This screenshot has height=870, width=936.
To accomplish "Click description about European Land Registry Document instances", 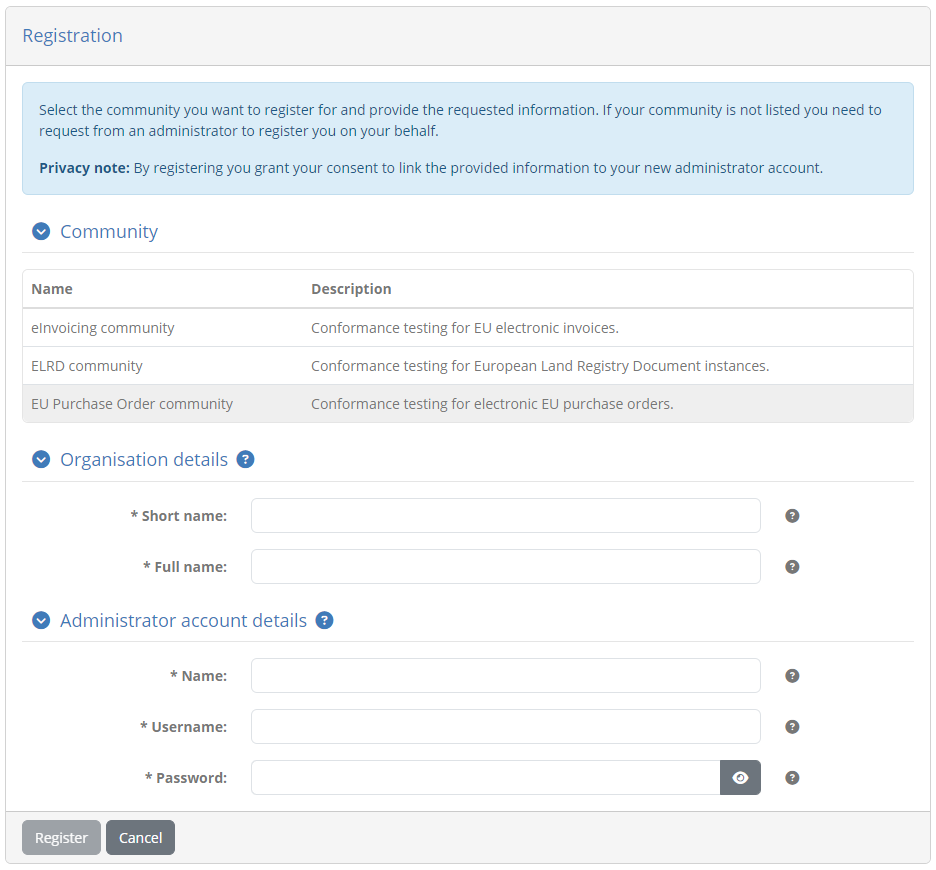I will coord(540,366).
